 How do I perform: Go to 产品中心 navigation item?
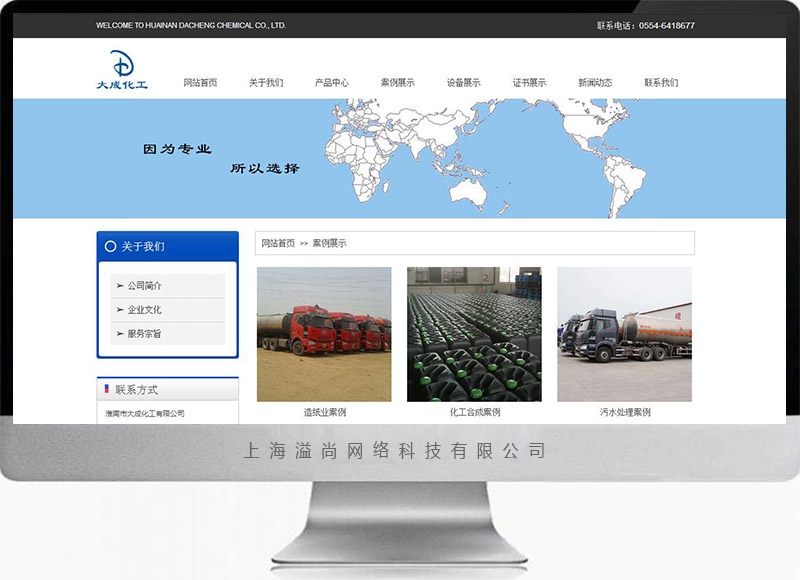332,83
